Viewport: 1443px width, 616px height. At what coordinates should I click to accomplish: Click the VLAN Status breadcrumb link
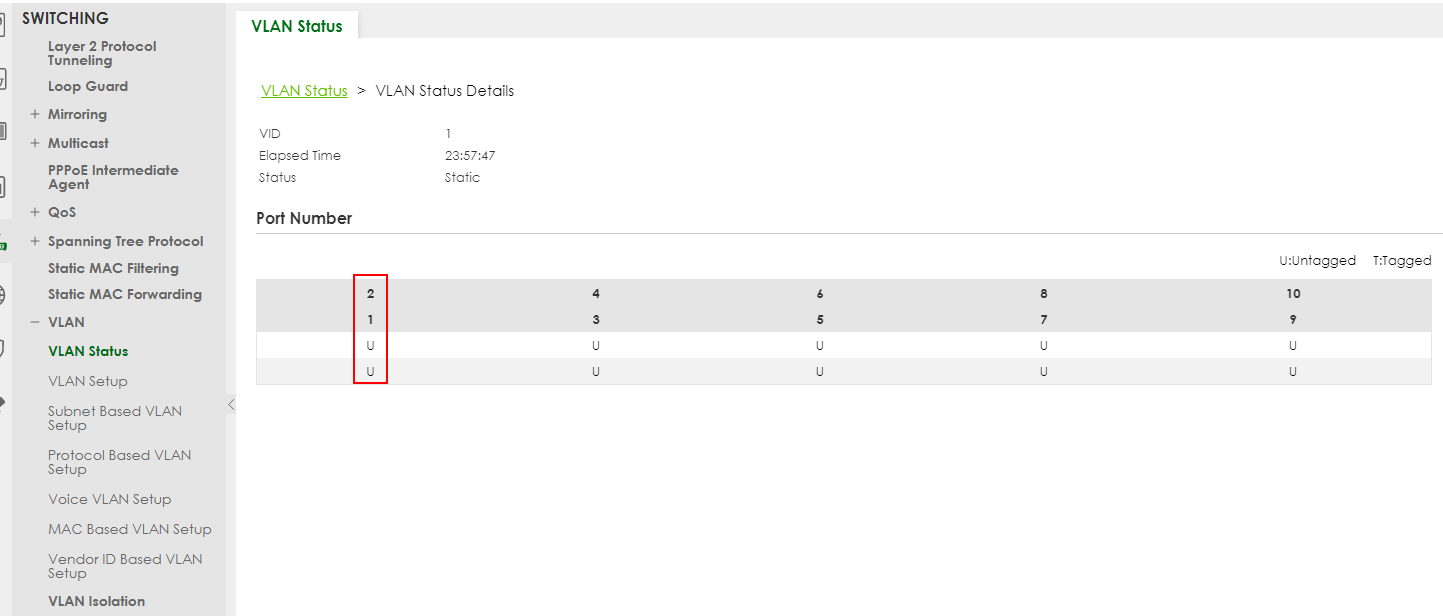click(304, 91)
